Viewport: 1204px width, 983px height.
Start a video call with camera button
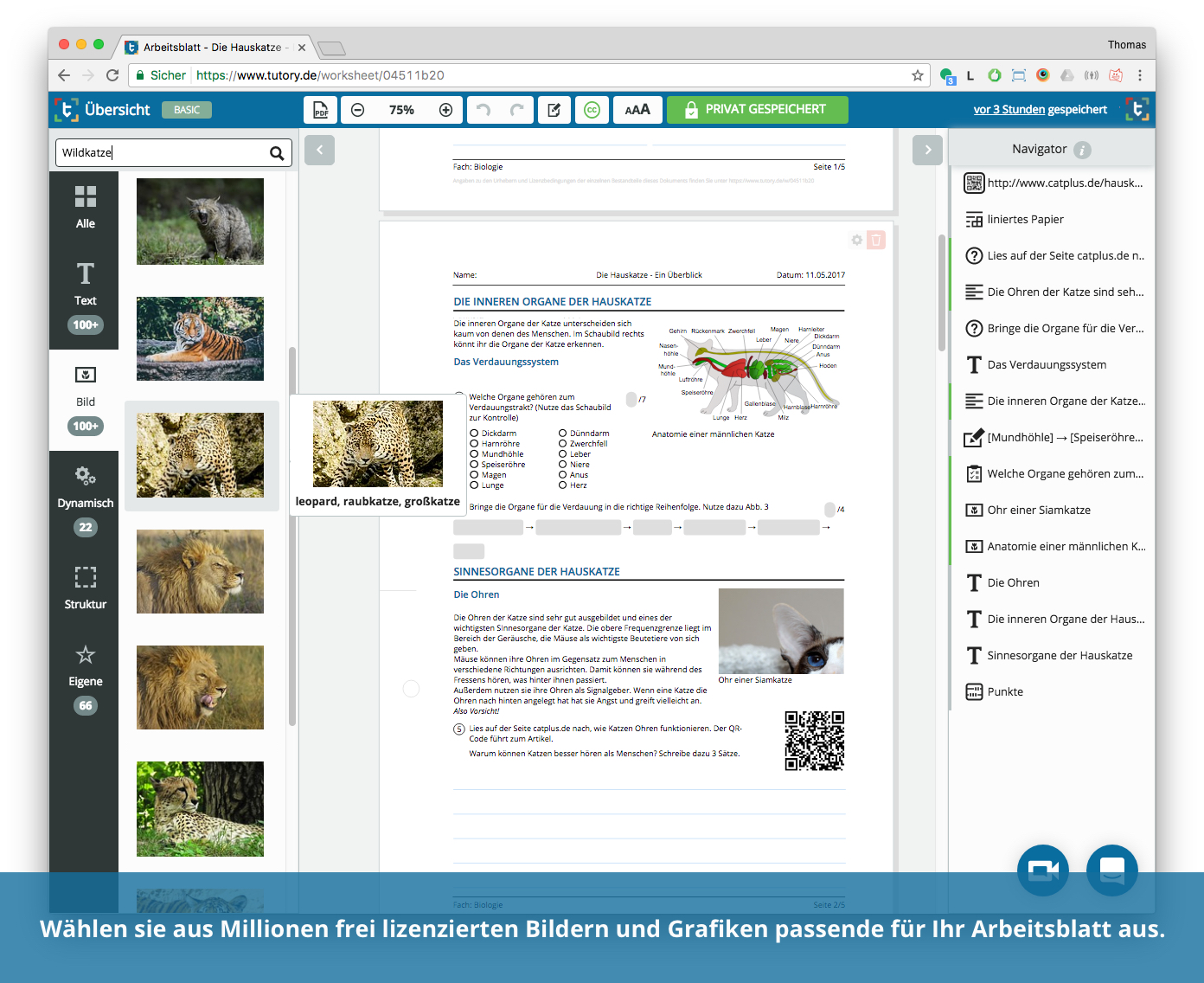point(1043,871)
